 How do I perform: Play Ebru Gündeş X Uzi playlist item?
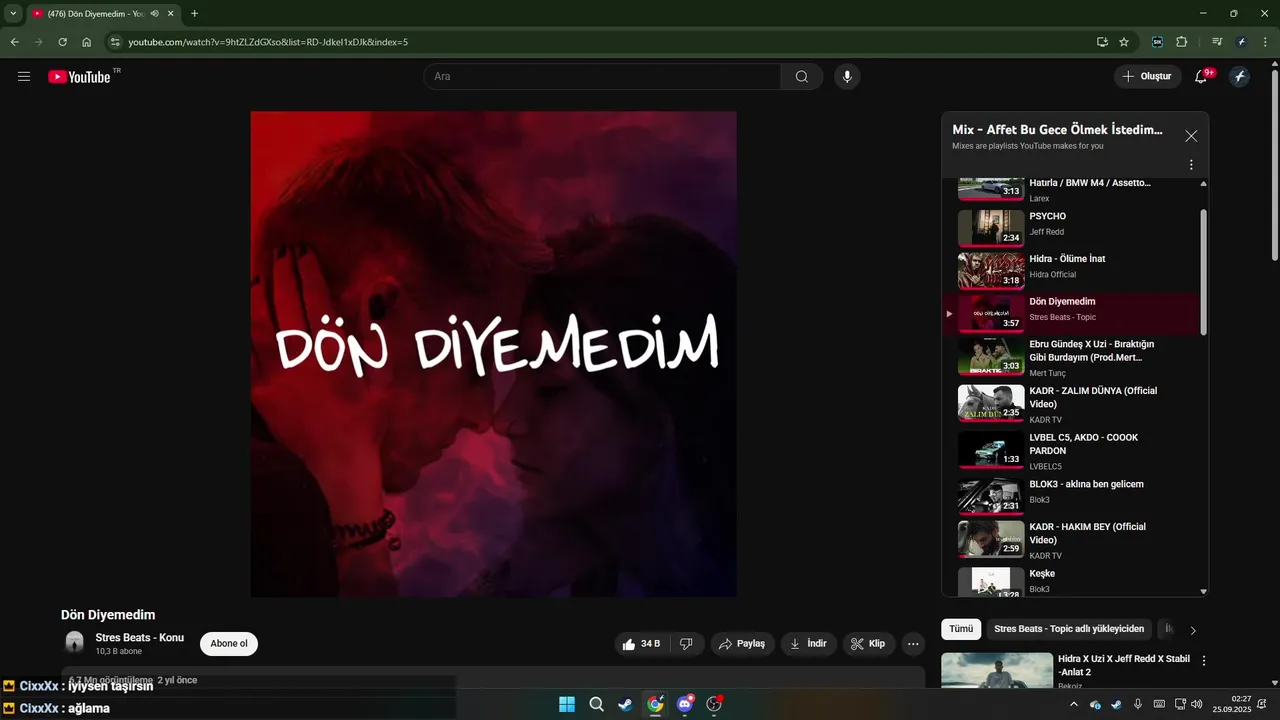[1070, 358]
